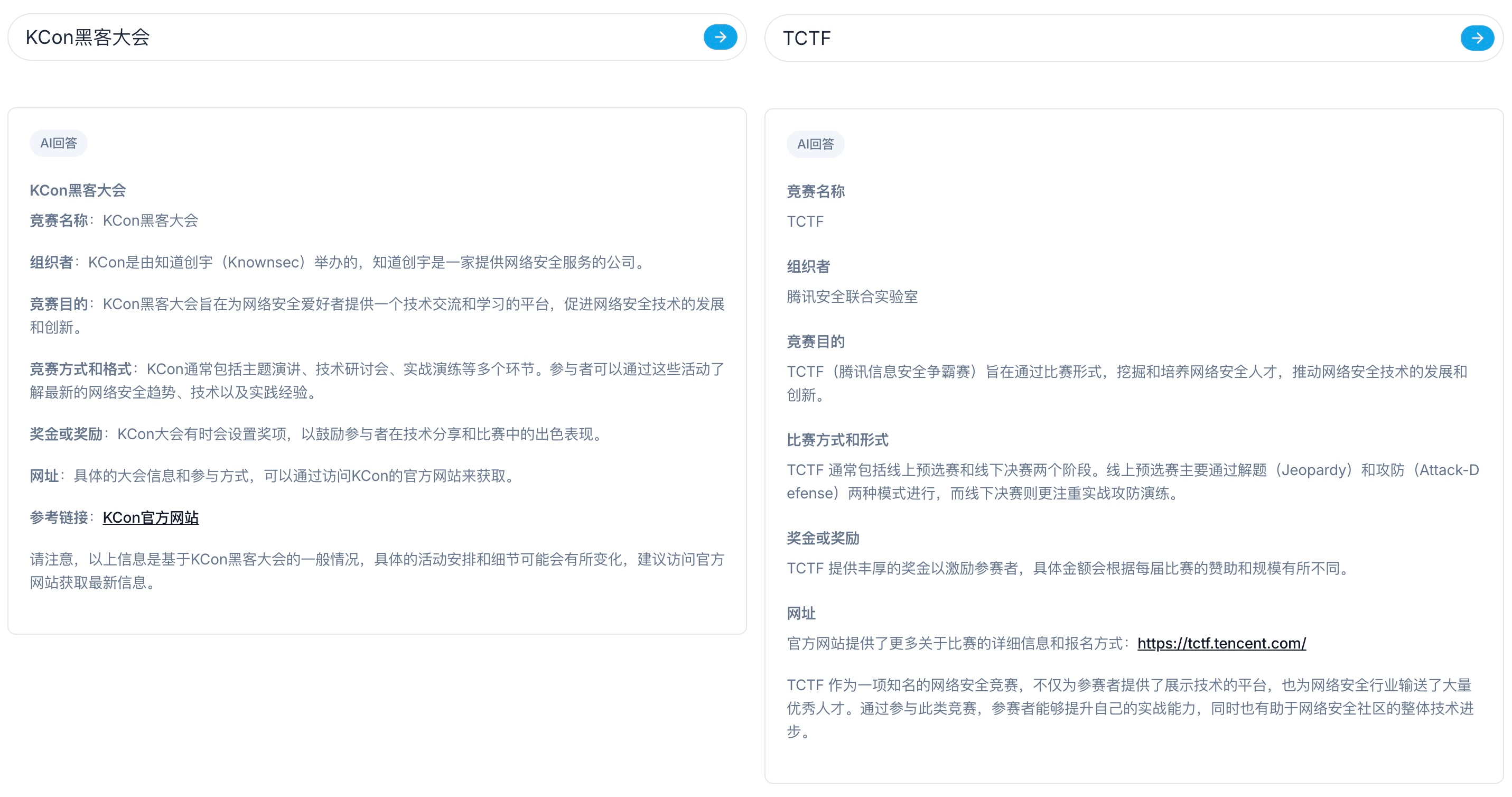Submit the TCTF search with arrow button
Image resolution: width=1512 pixels, height=797 pixels.
(x=1477, y=38)
